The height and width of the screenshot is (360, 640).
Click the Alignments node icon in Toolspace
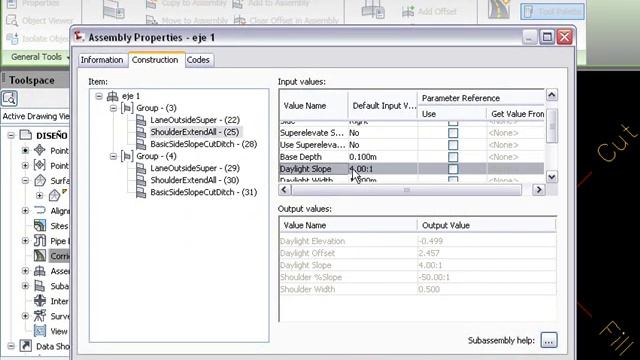40,211
